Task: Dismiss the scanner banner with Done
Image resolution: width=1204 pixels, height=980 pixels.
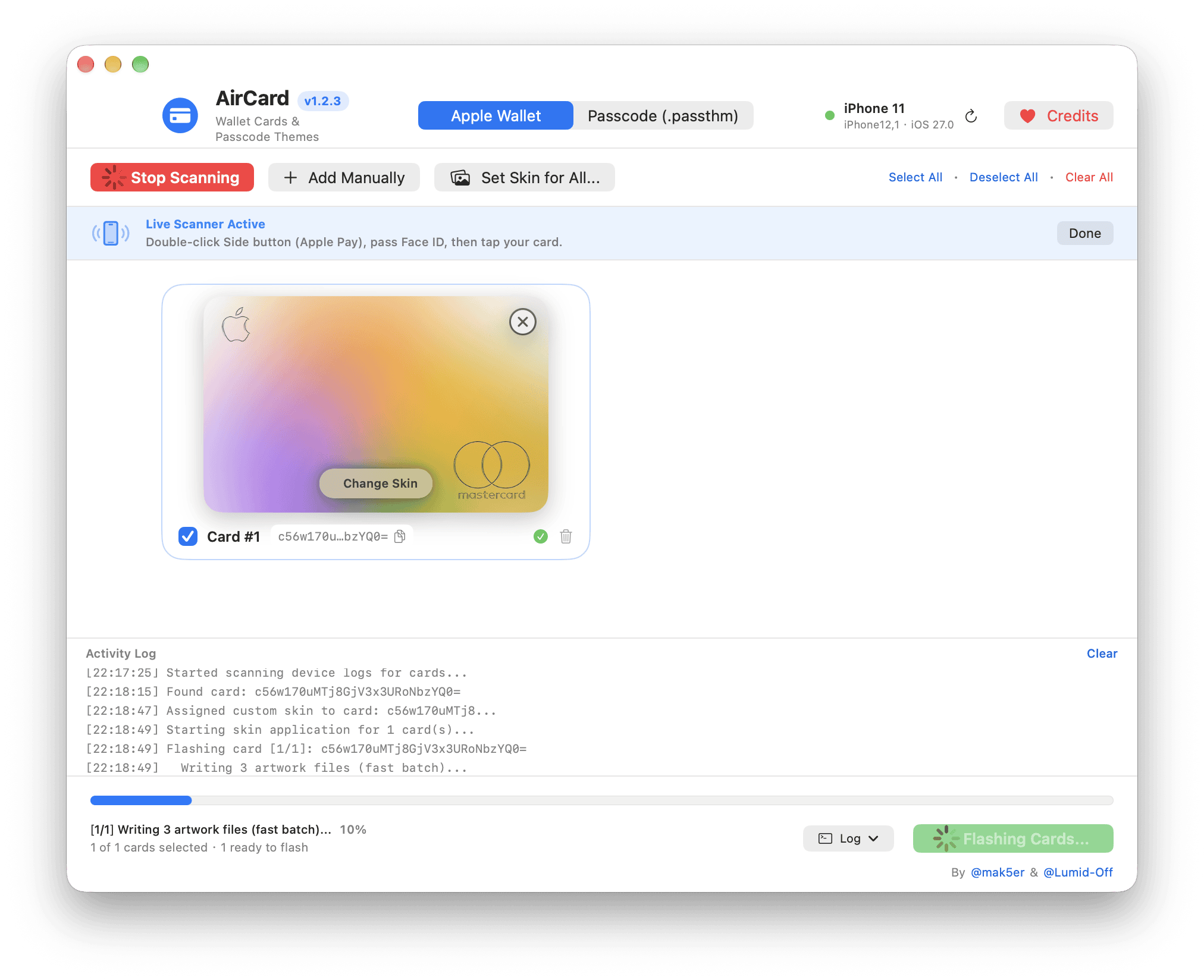Action: 1084,233
